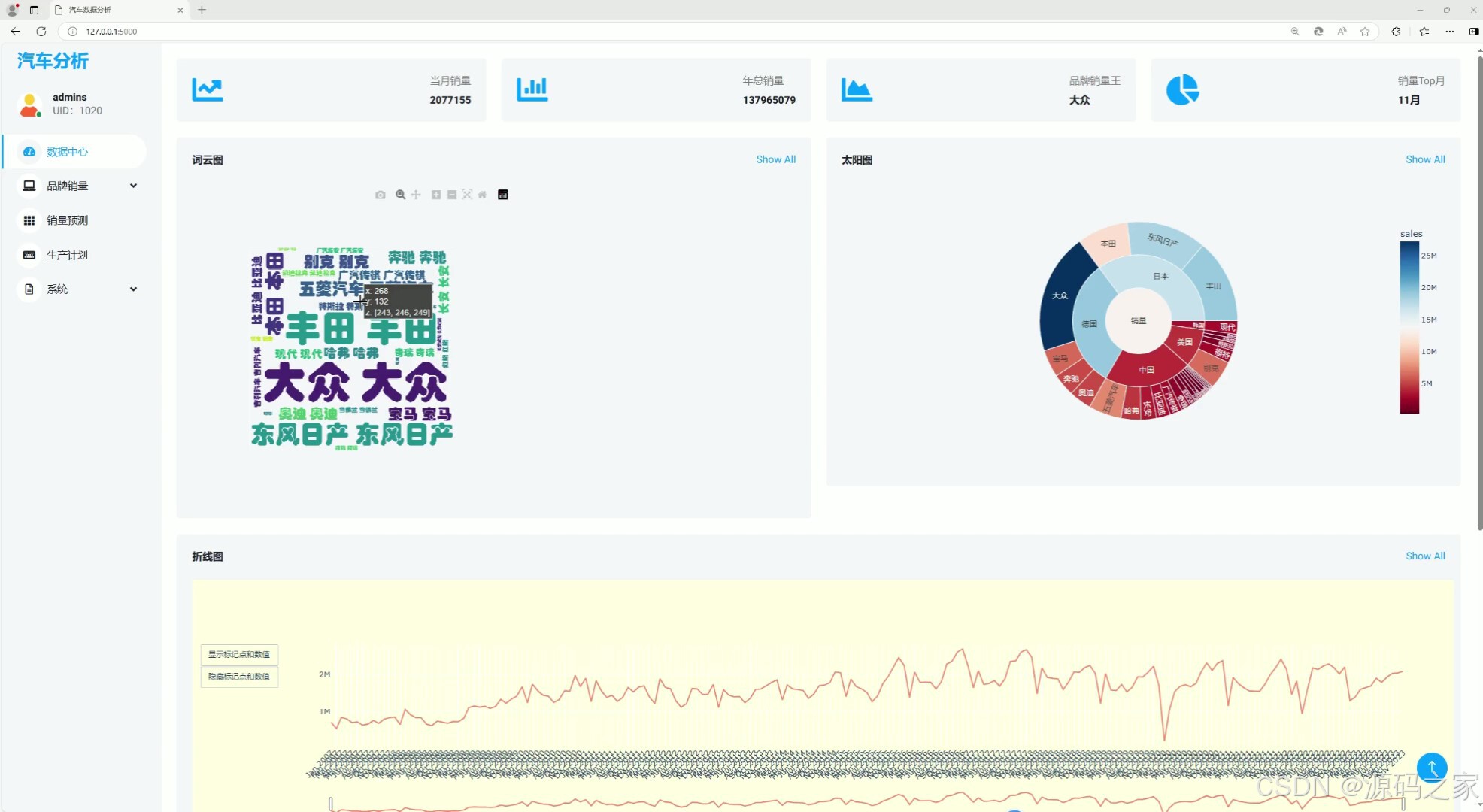Click Zoom out minus icon on word cloud
The height and width of the screenshot is (812, 1483).
click(x=452, y=195)
